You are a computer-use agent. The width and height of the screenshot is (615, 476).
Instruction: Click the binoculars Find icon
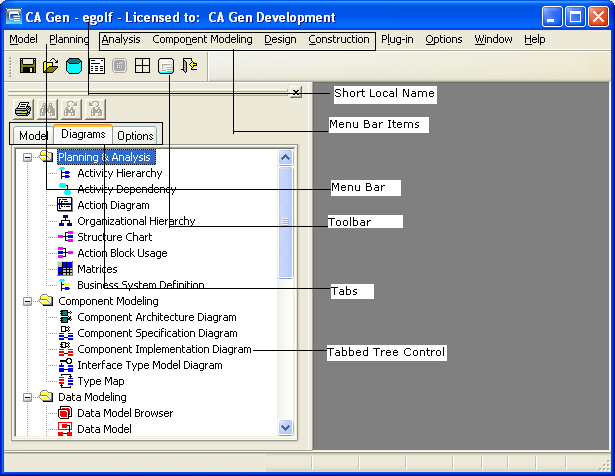[47, 109]
